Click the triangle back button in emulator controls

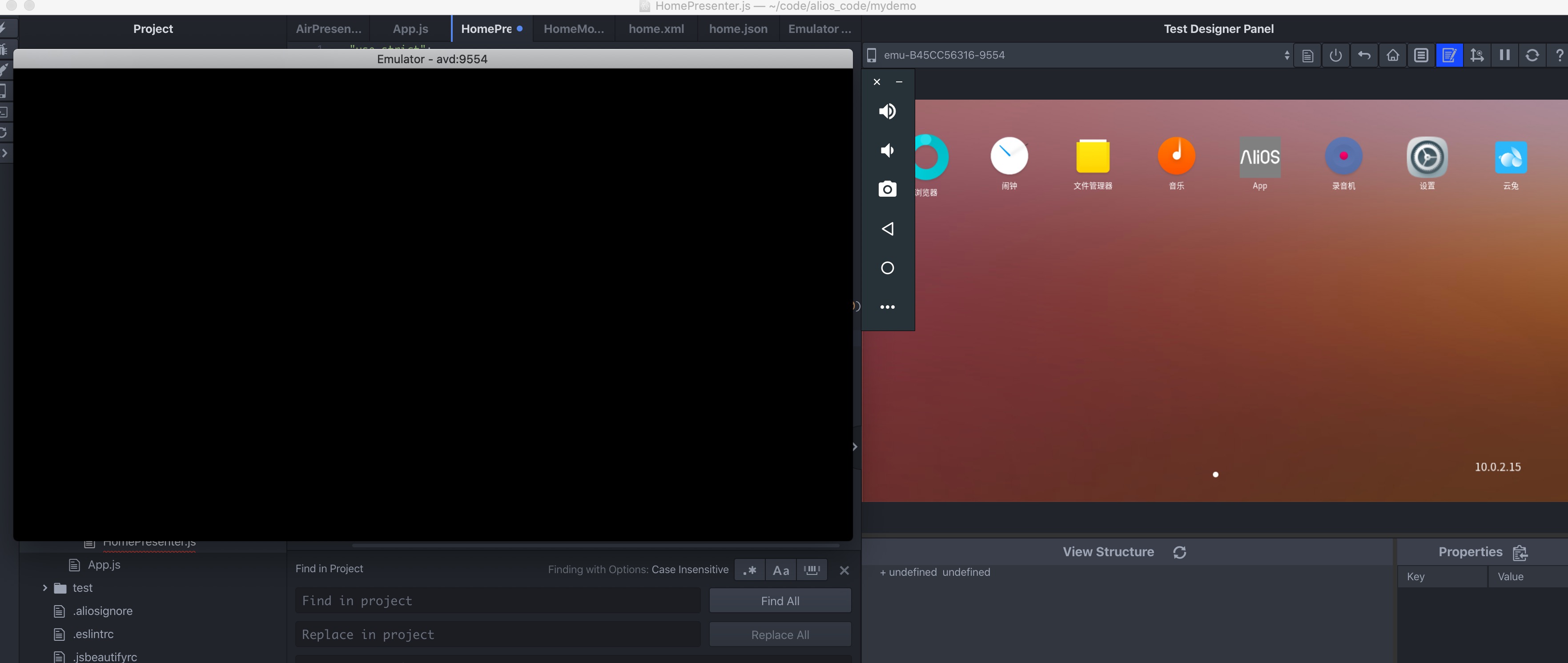pos(888,229)
